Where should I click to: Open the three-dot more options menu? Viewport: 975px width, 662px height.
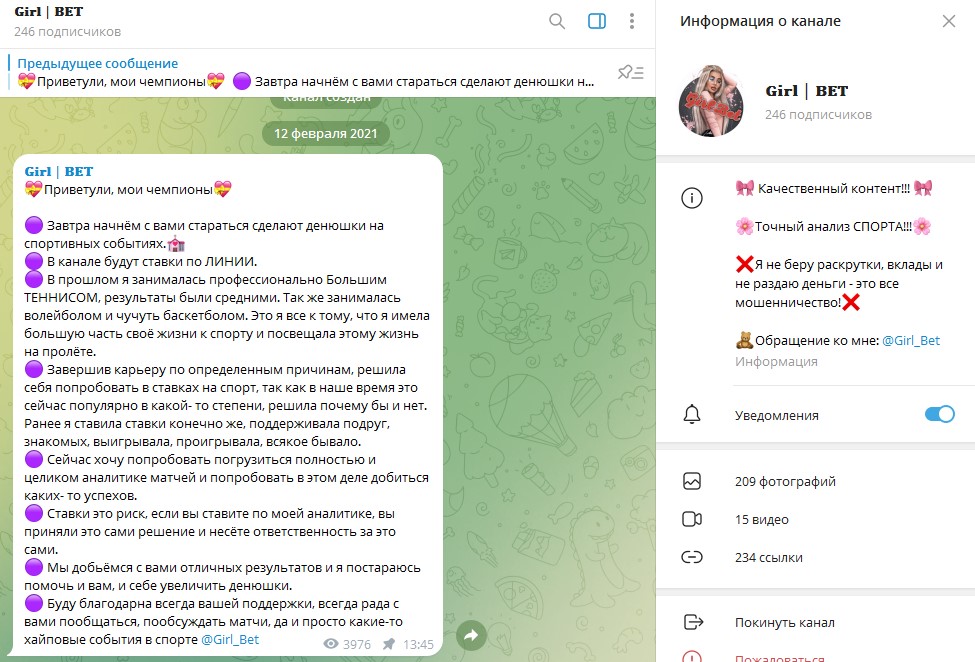[x=632, y=21]
